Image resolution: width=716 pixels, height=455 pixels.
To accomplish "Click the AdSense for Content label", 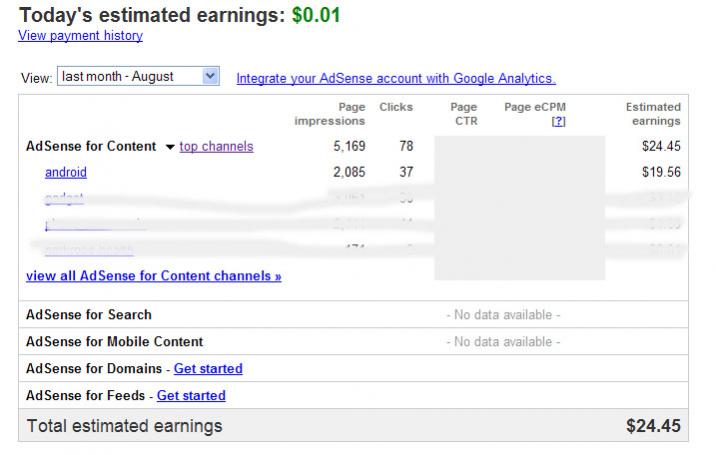I will tap(90, 147).
